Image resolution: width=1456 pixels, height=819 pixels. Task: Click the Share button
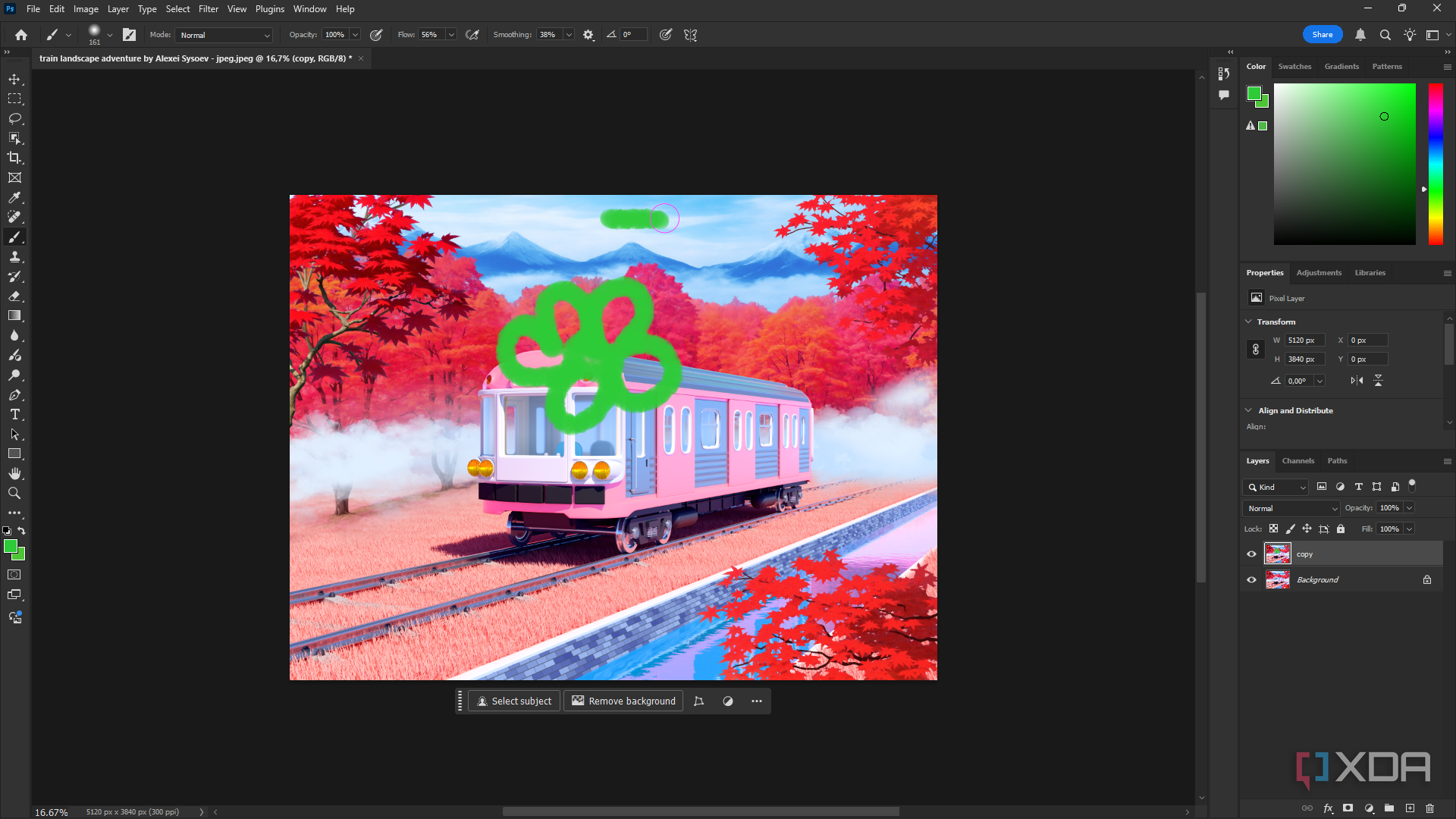[1322, 35]
